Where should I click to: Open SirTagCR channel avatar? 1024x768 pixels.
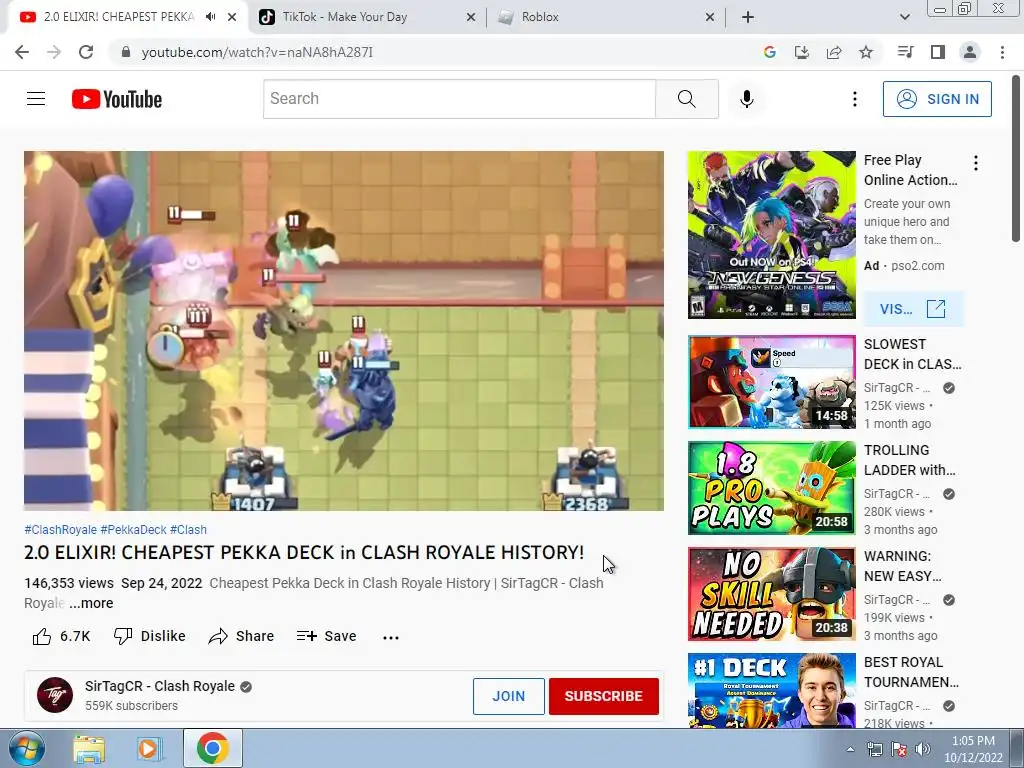point(55,695)
